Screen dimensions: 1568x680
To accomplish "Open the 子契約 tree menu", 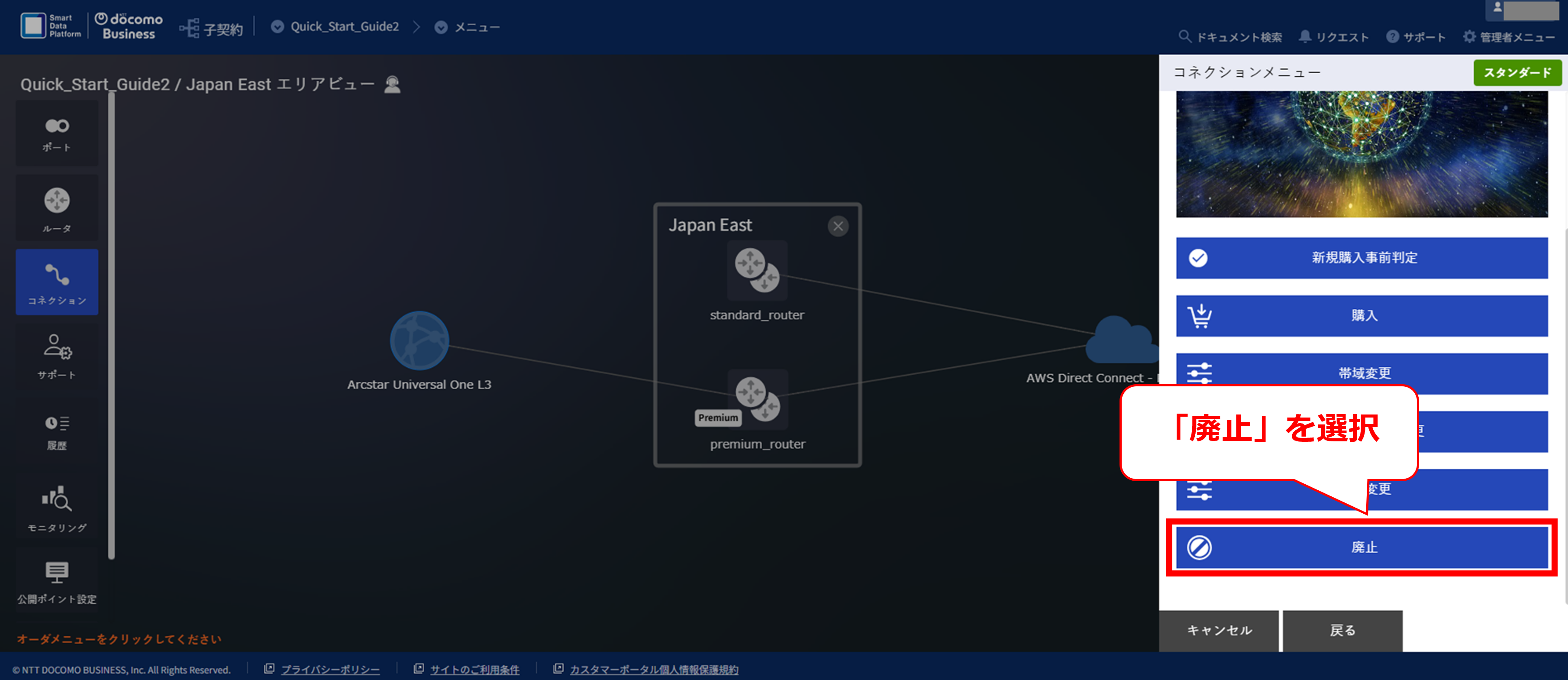I will (210, 28).
